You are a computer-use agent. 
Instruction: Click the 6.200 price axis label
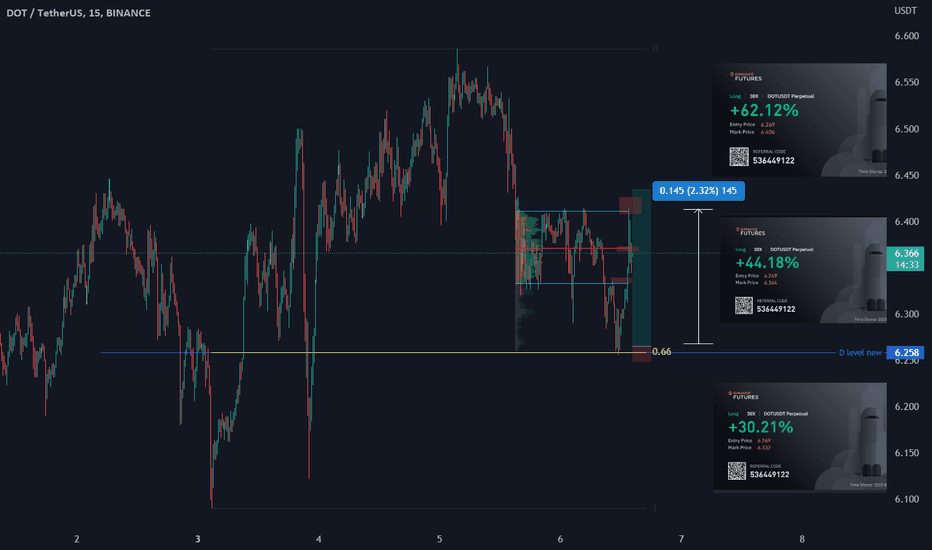(x=906, y=407)
